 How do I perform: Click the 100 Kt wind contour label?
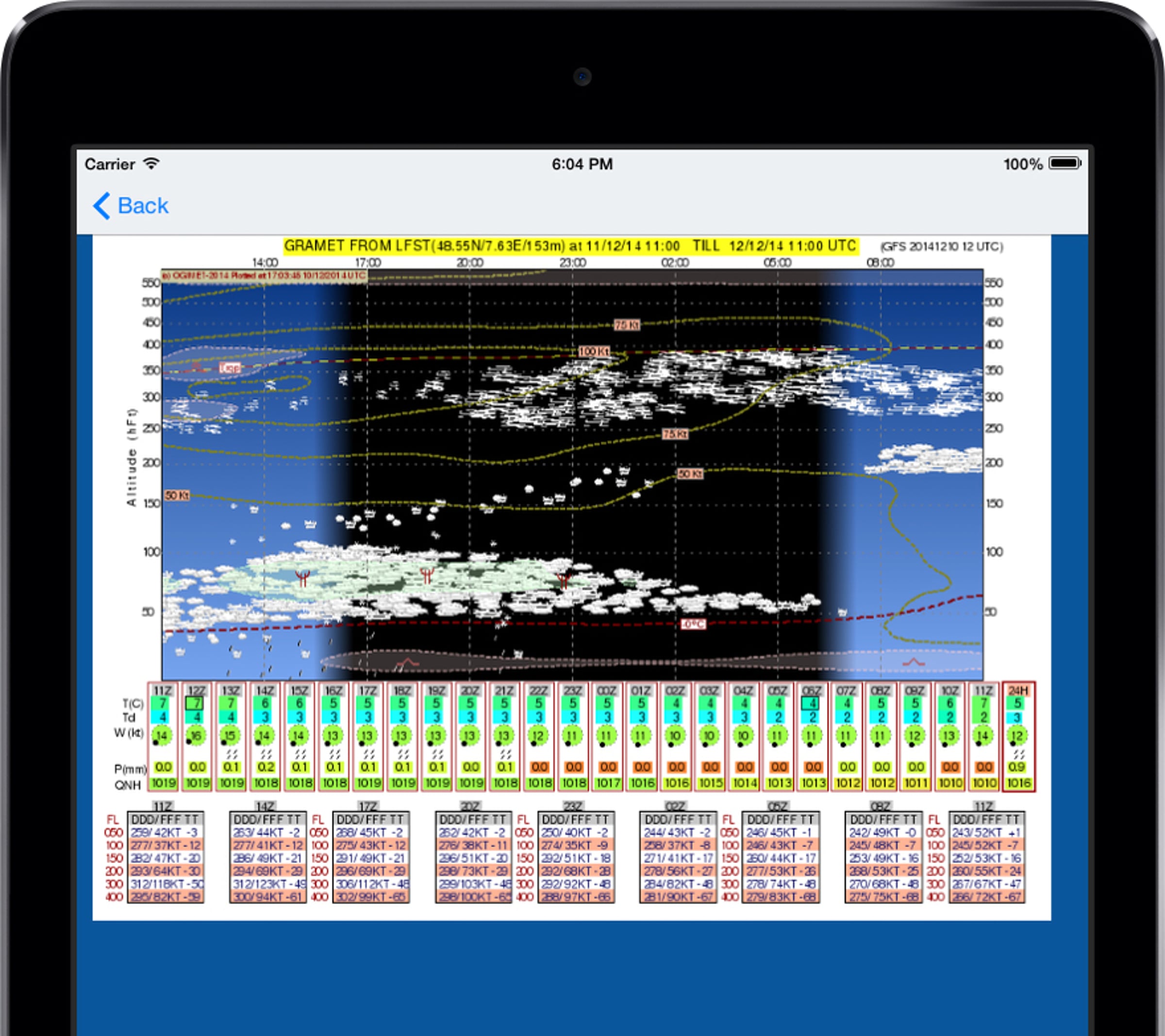pyautogui.click(x=594, y=352)
